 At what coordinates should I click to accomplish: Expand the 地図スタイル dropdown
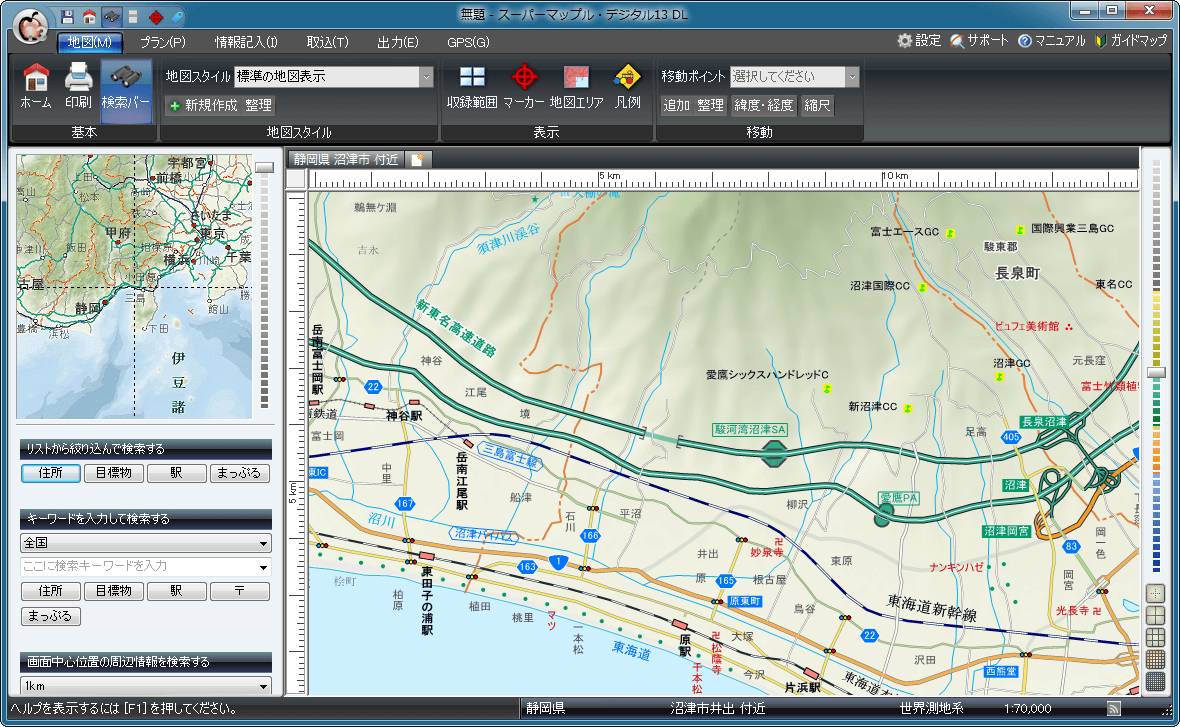click(426, 77)
